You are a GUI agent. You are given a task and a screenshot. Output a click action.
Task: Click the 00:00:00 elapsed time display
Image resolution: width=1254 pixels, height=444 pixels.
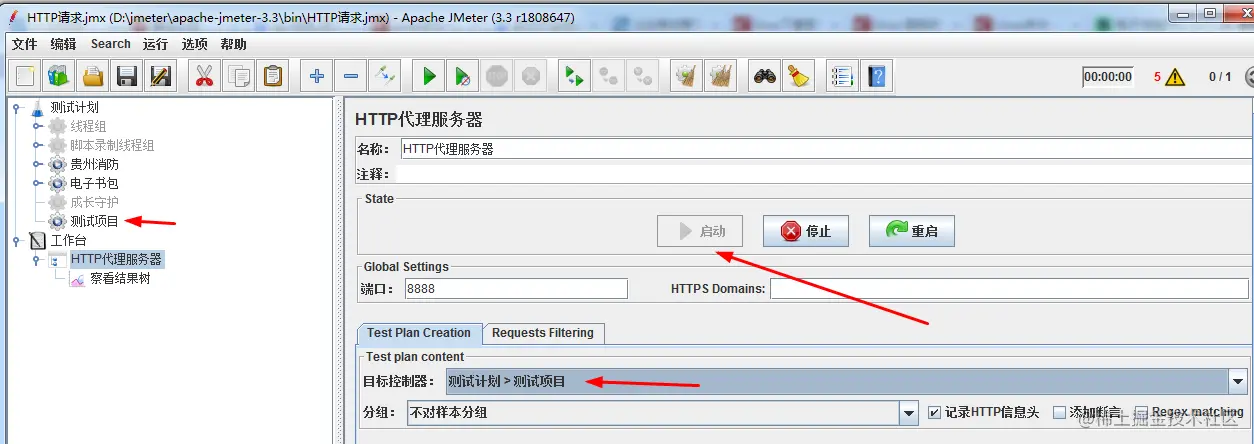1108,77
